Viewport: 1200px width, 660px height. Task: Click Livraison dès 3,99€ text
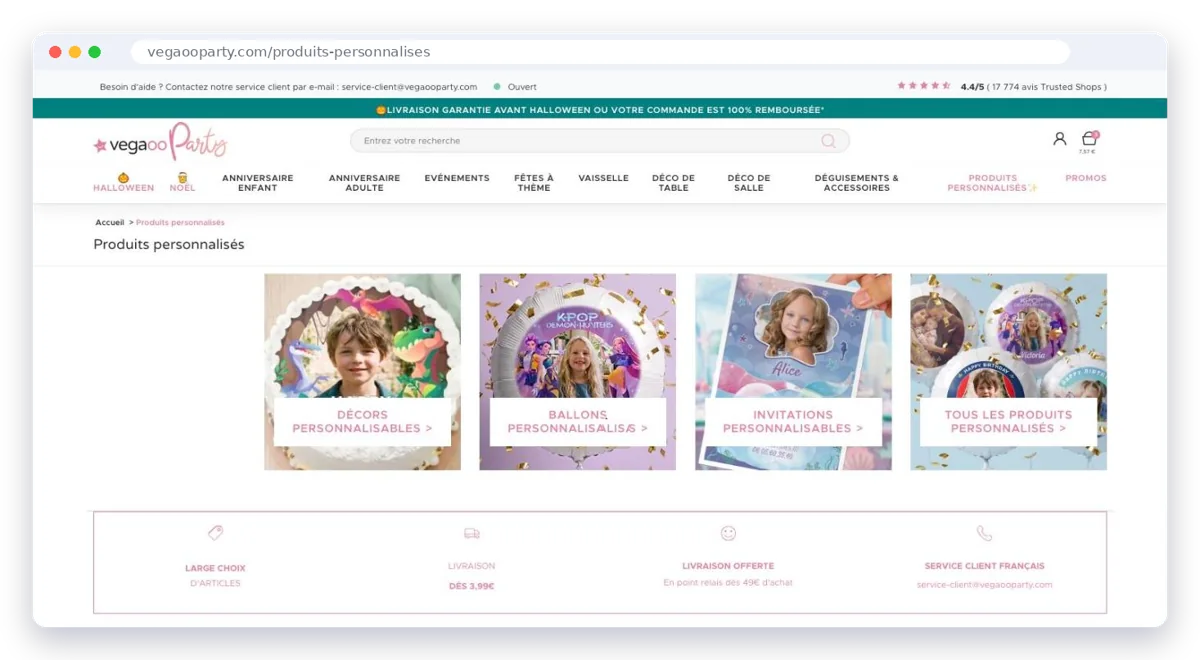pyautogui.click(x=471, y=576)
